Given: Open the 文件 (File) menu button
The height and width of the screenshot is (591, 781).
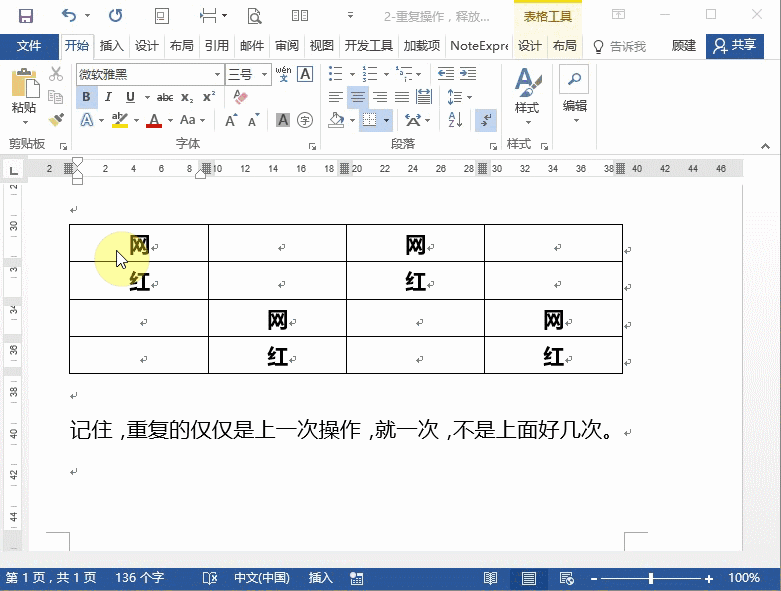Looking at the screenshot, I should [29, 46].
